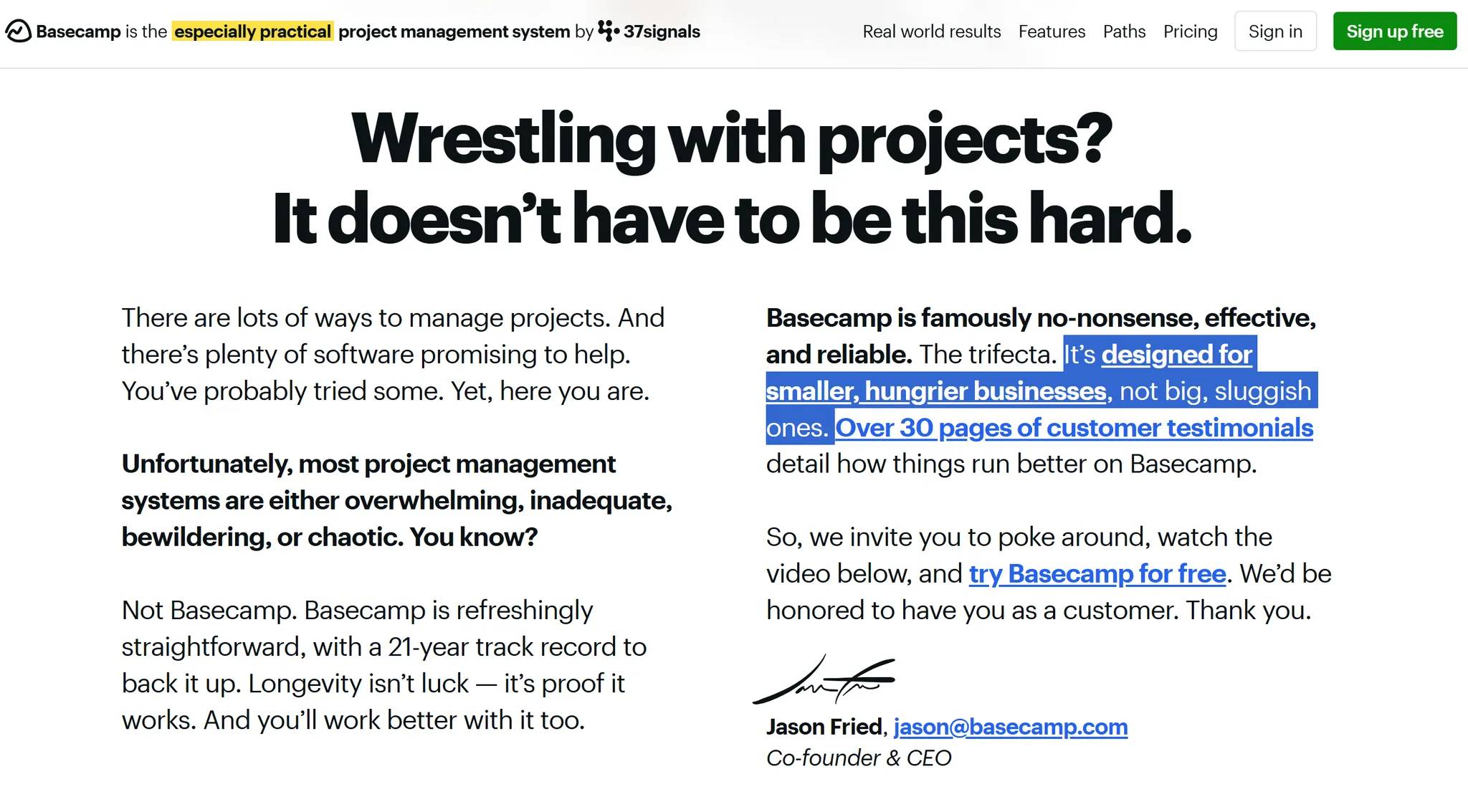Click the It doesn't have to be this hard heading

pyautogui.click(x=732, y=218)
